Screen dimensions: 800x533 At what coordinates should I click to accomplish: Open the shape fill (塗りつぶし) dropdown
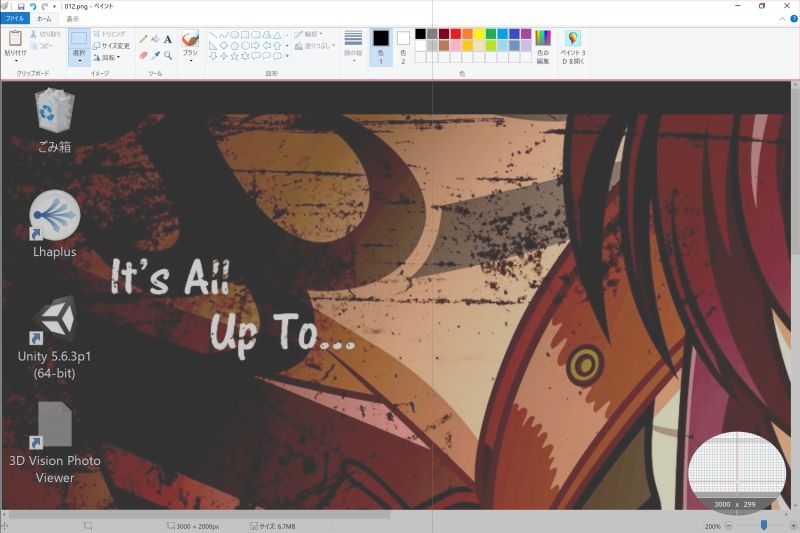click(315, 46)
